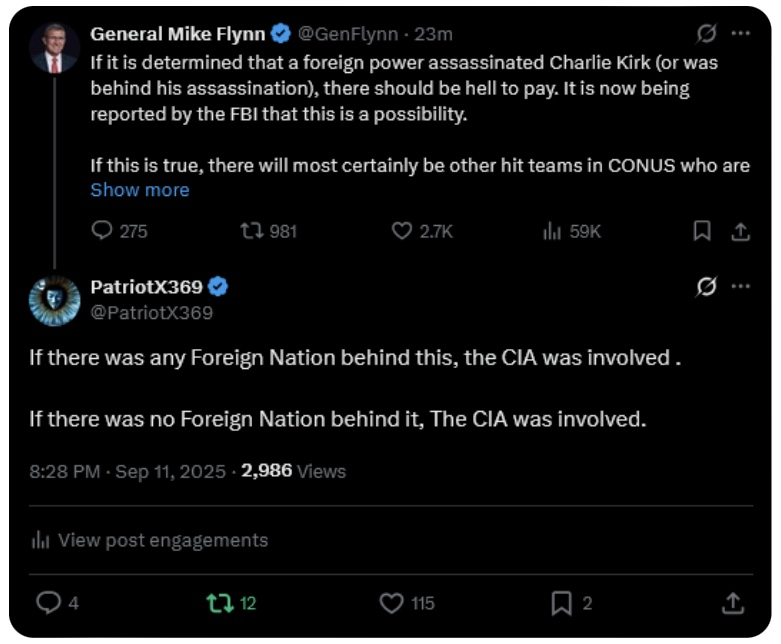The height and width of the screenshot is (644, 781).
Task: Open Grok icon on PatriotX369's post
Action: pos(706,287)
